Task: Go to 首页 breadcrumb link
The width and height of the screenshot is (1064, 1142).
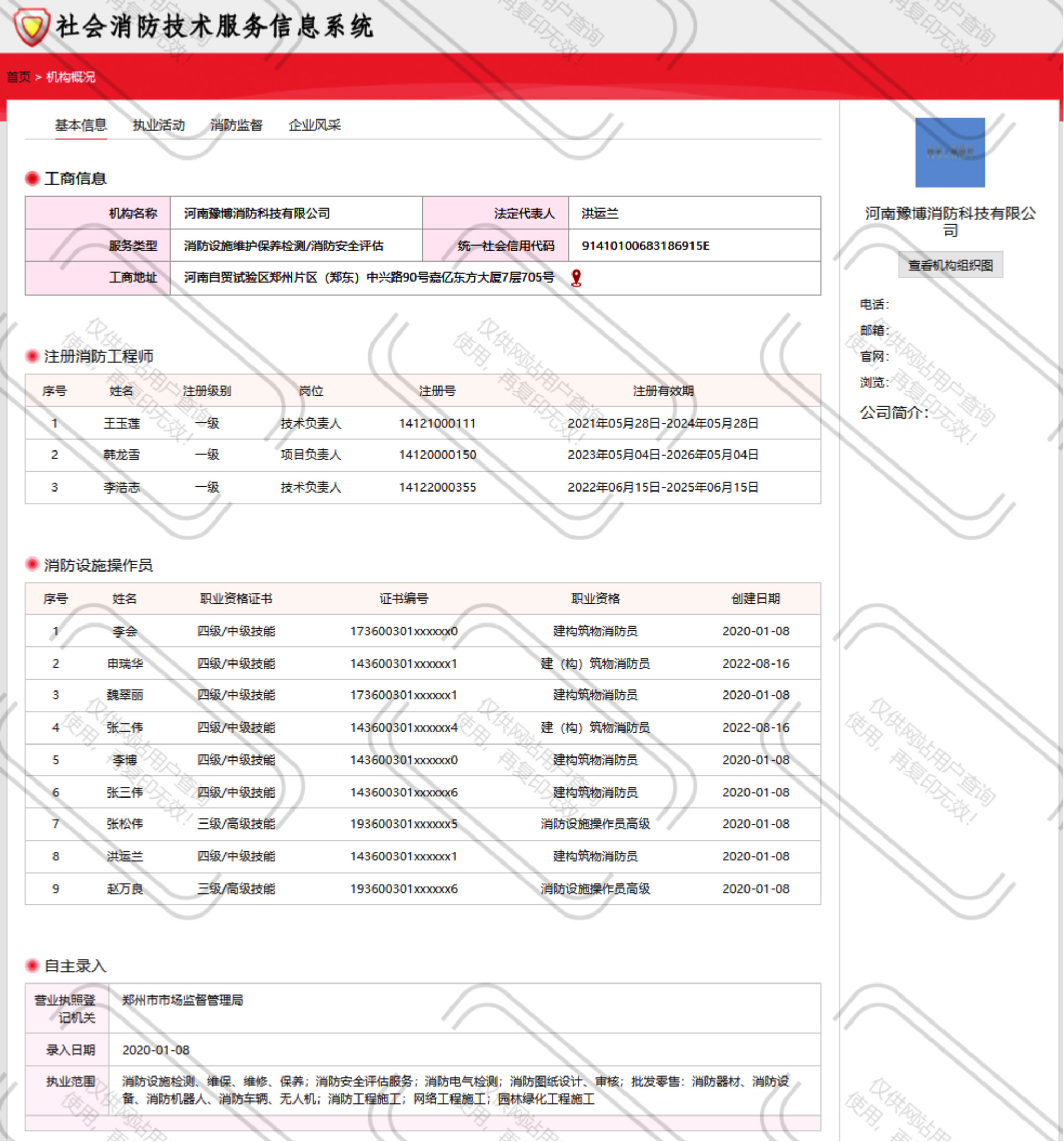Action: click(x=18, y=77)
